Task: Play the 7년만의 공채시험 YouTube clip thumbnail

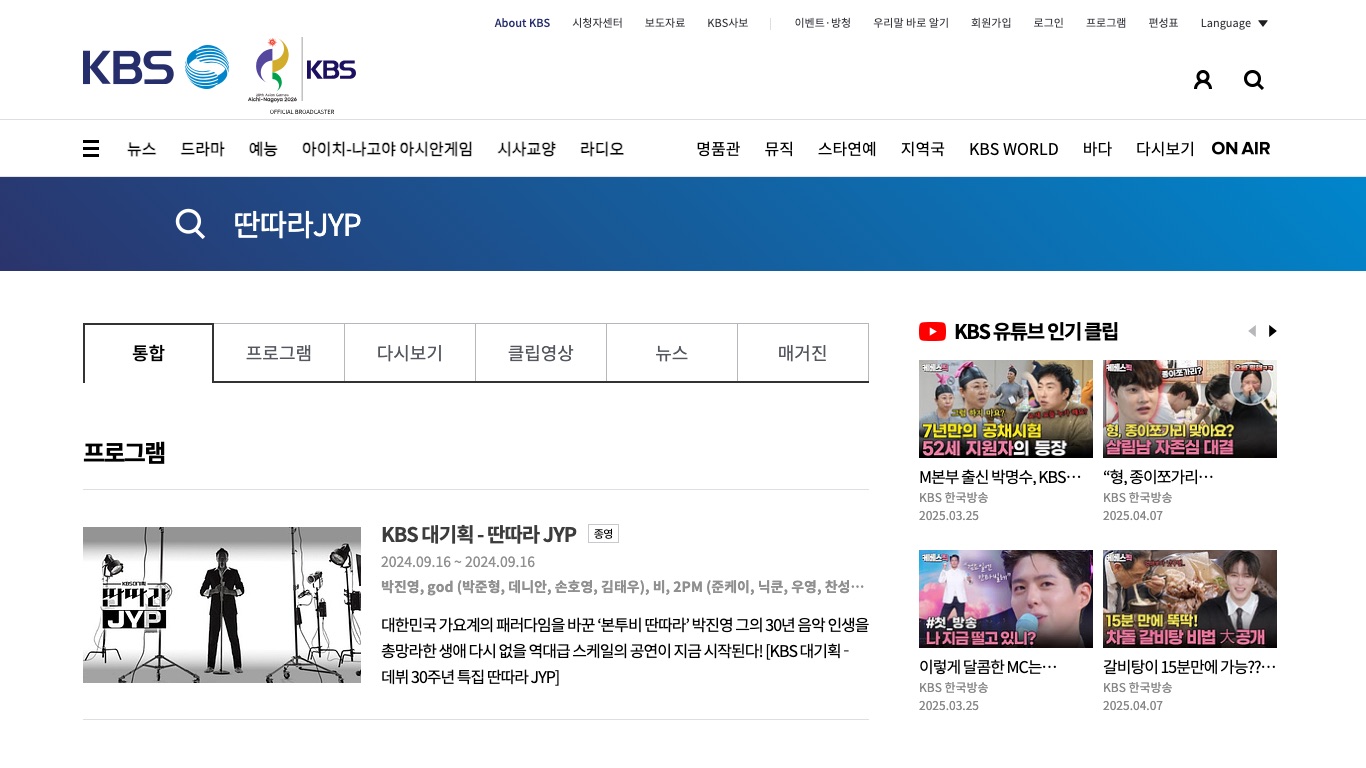Action: 1006,409
